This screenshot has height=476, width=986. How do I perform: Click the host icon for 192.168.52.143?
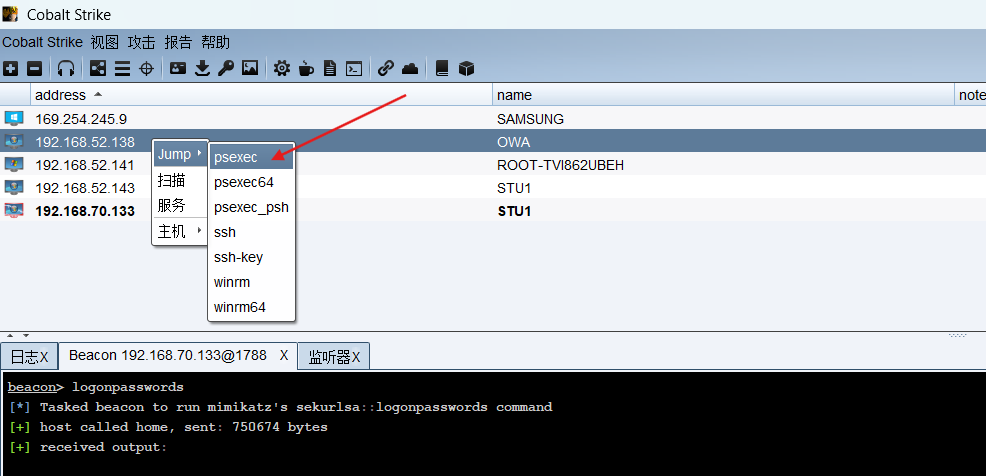coord(14,188)
